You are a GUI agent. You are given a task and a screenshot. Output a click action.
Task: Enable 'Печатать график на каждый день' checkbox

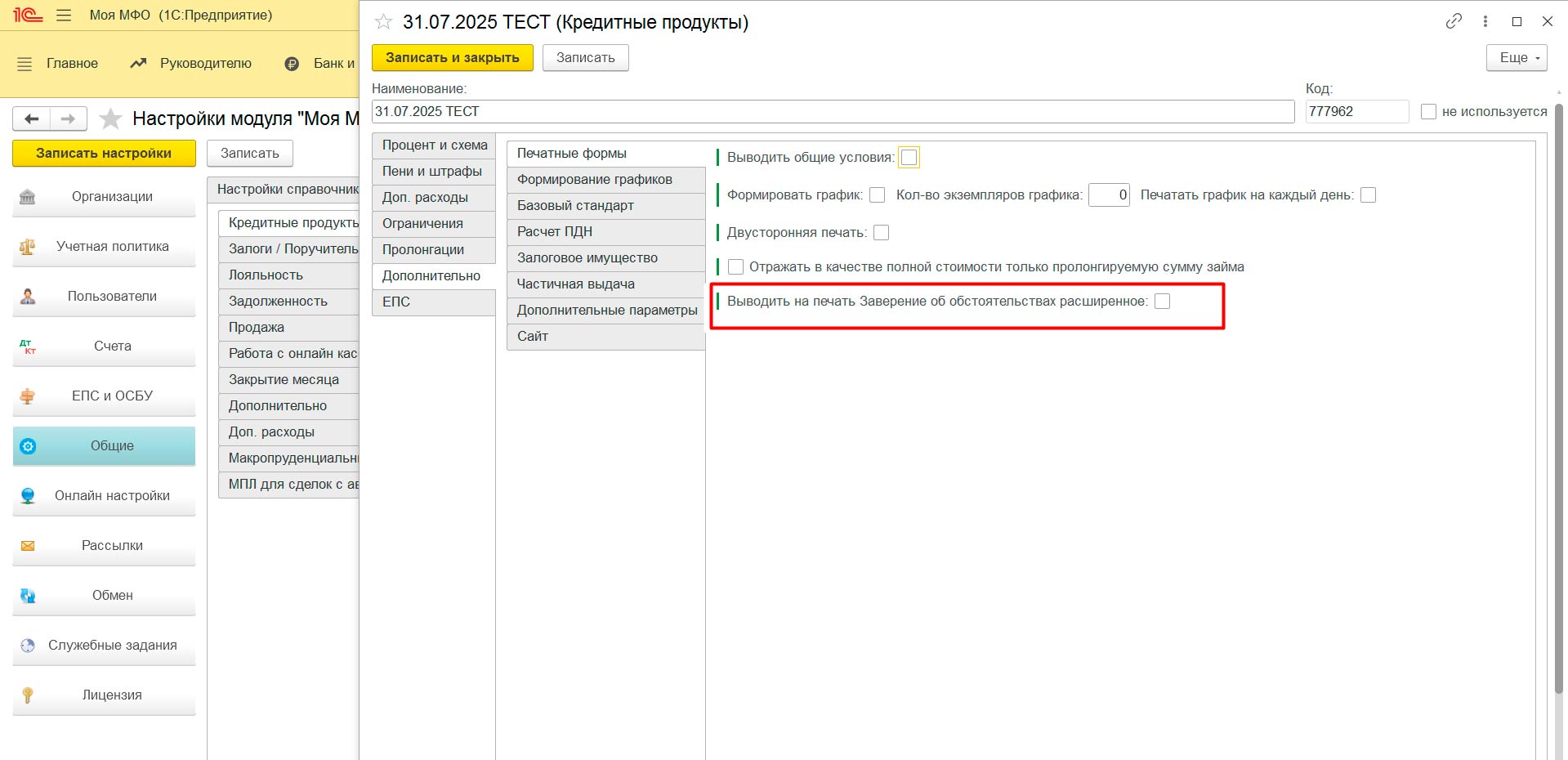tap(1369, 195)
